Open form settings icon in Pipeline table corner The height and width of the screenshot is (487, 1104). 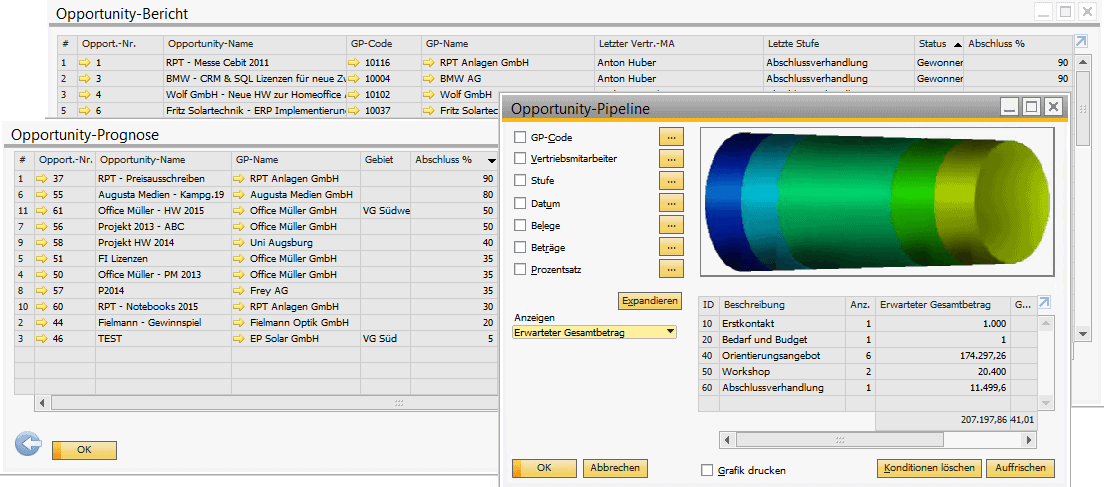click(x=1044, y=303)
